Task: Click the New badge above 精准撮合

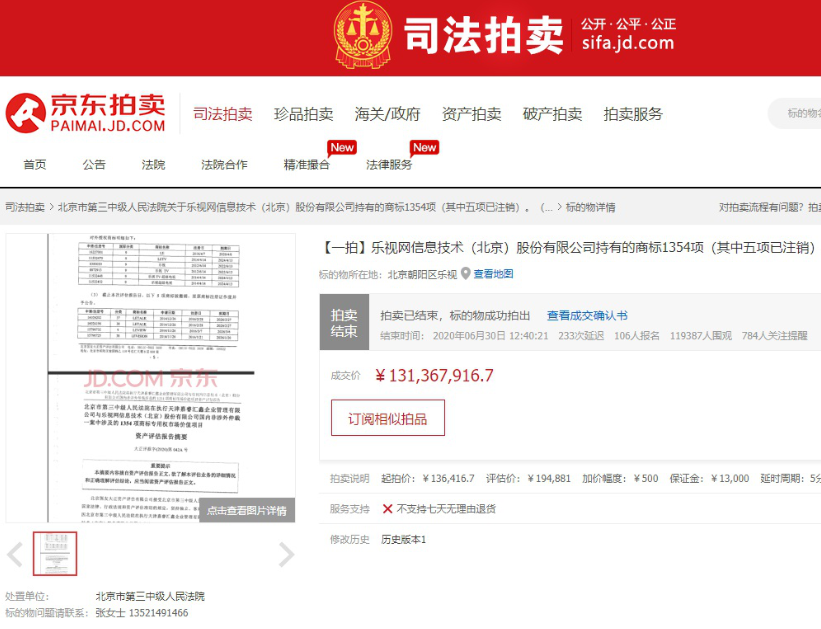Action: coord(342,146)
